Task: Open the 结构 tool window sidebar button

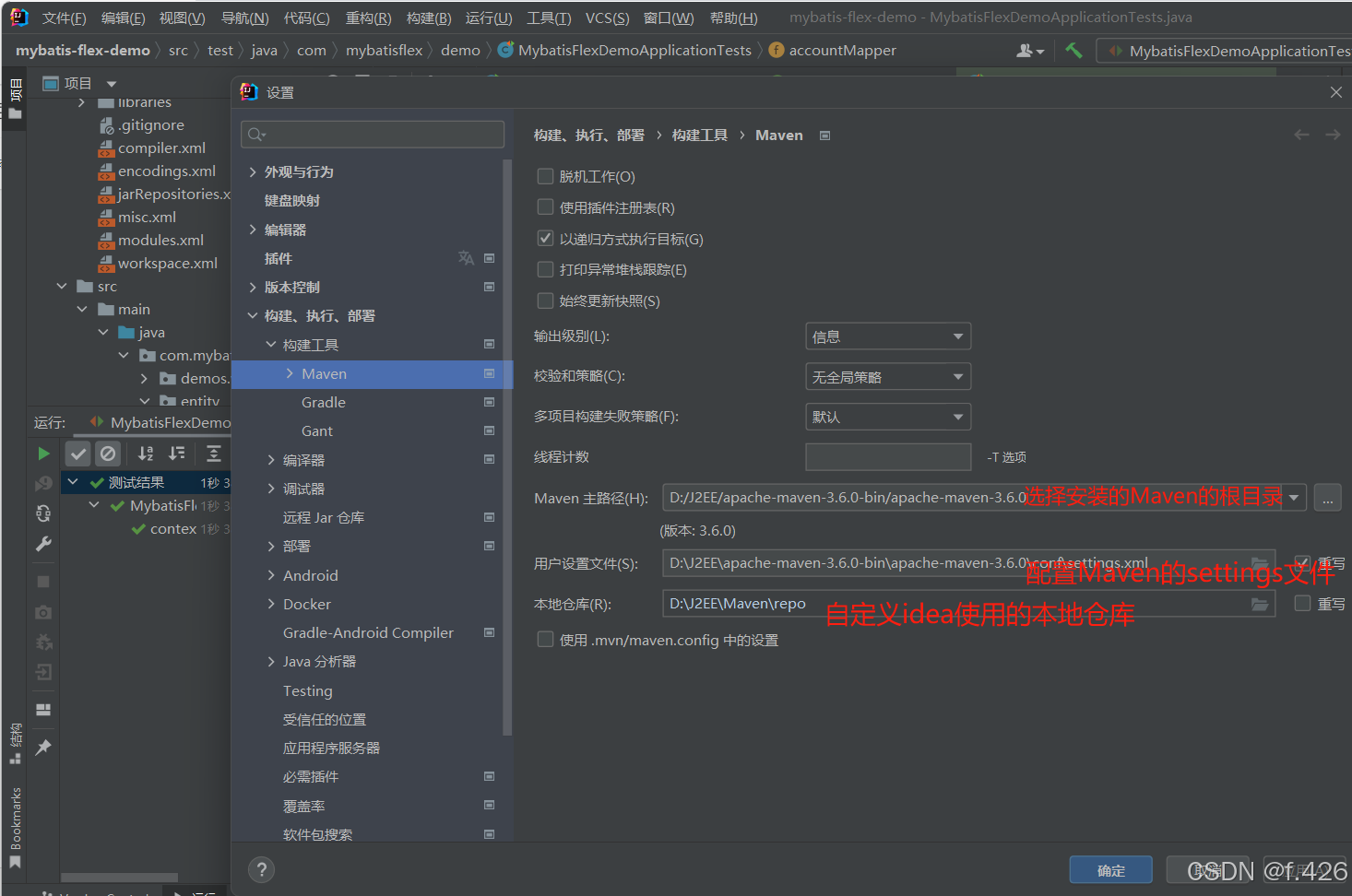Action: click(16, 744)
